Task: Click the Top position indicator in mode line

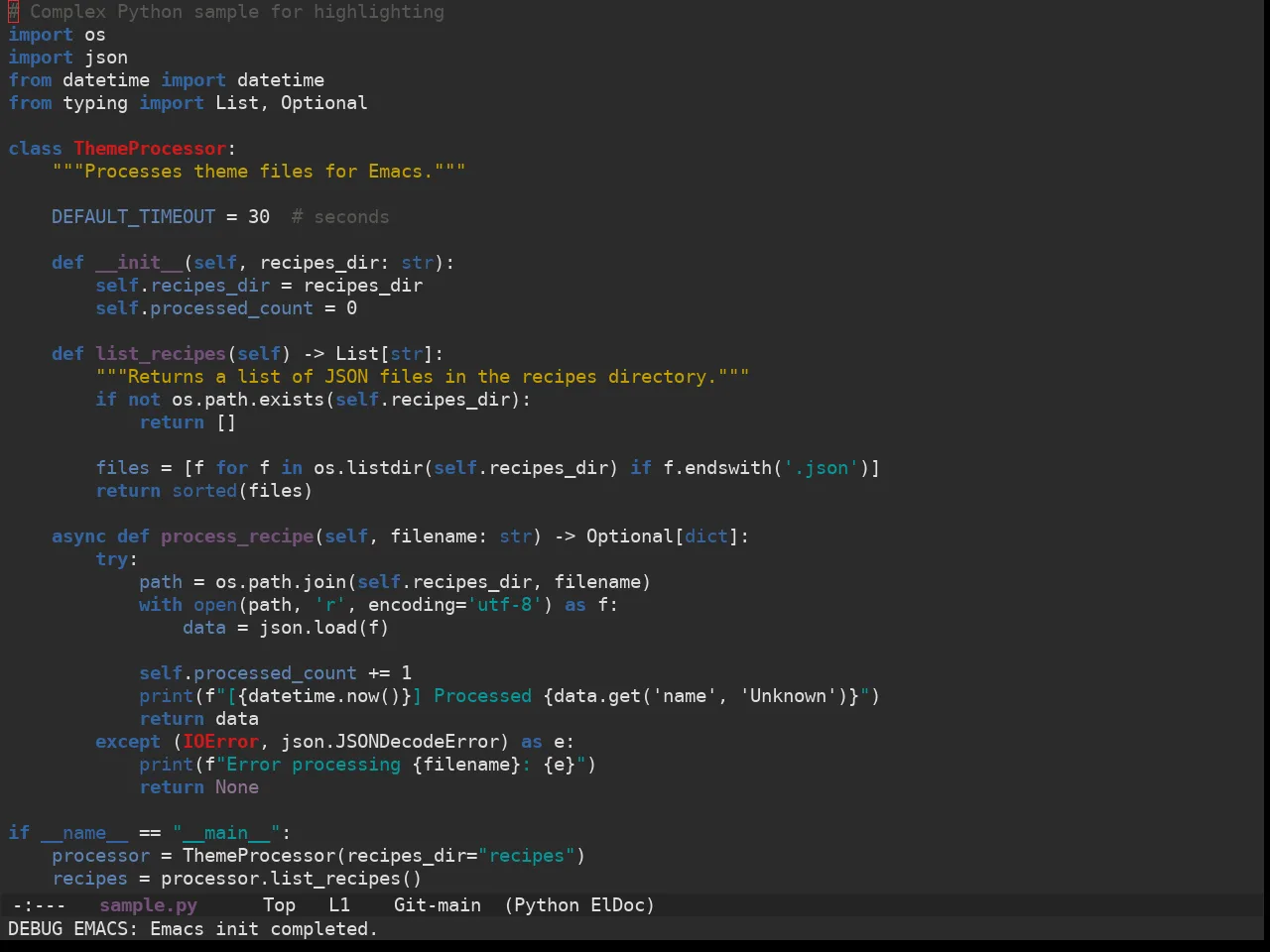Action: tap(279, 905)
